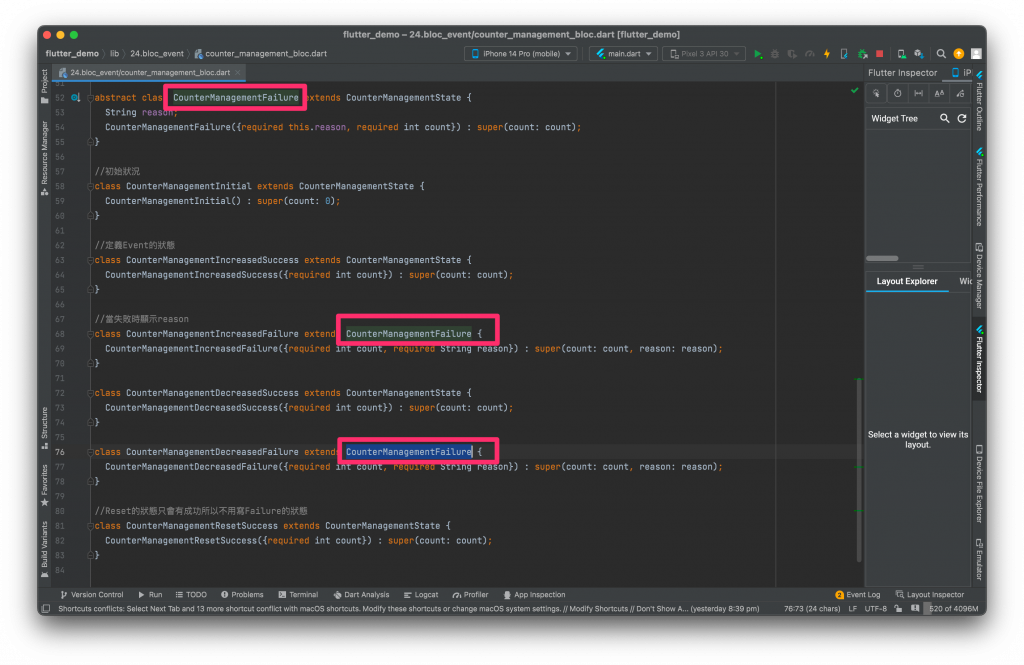Open Favorites tool window

click(x=44, y=485)
